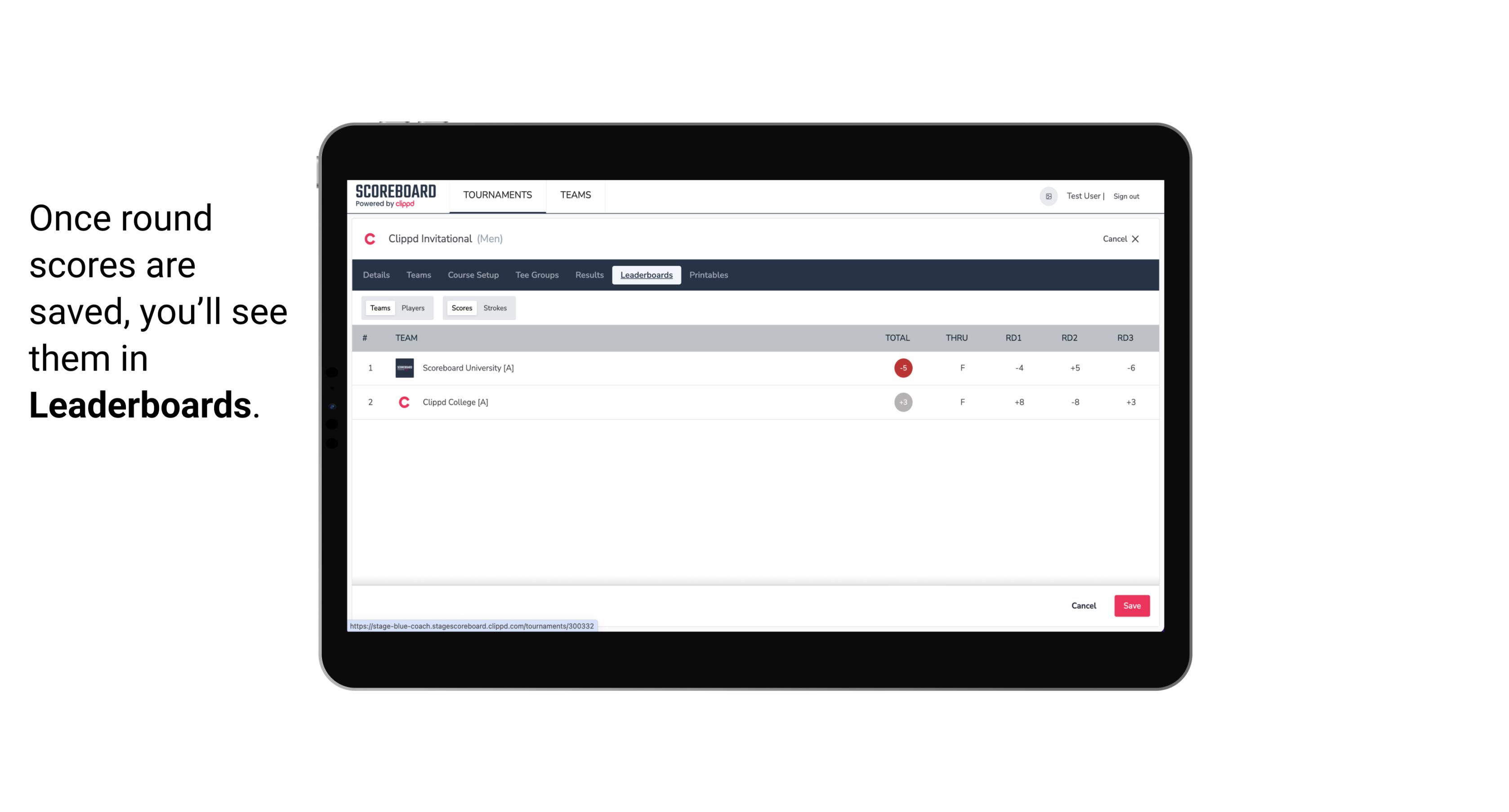Click the Details tab
1509x812 pixels.
tap(375, 275)
